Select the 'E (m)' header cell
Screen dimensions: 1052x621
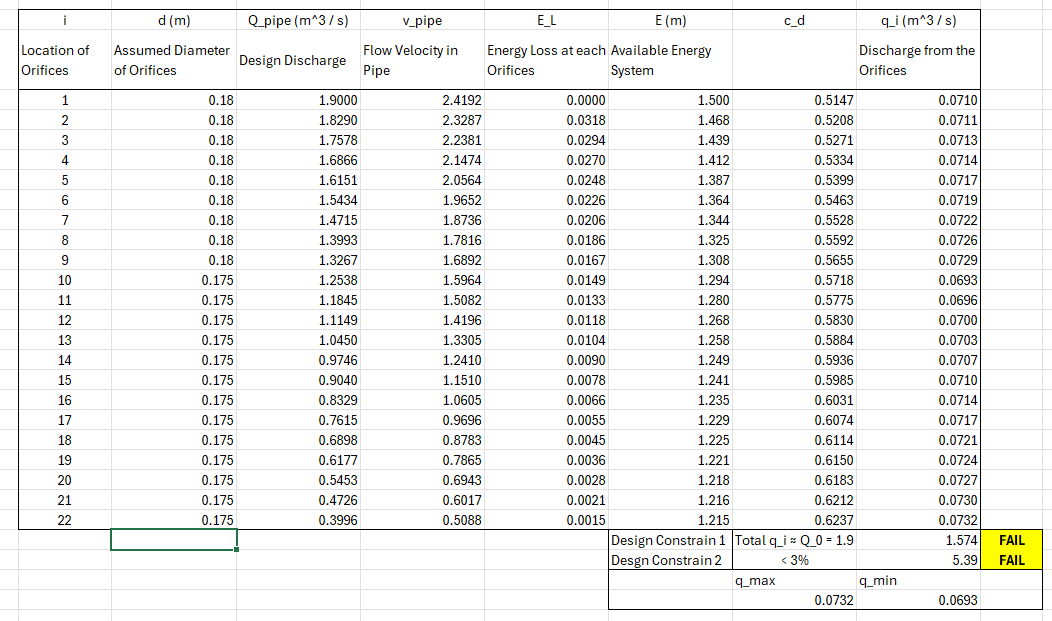668,19
